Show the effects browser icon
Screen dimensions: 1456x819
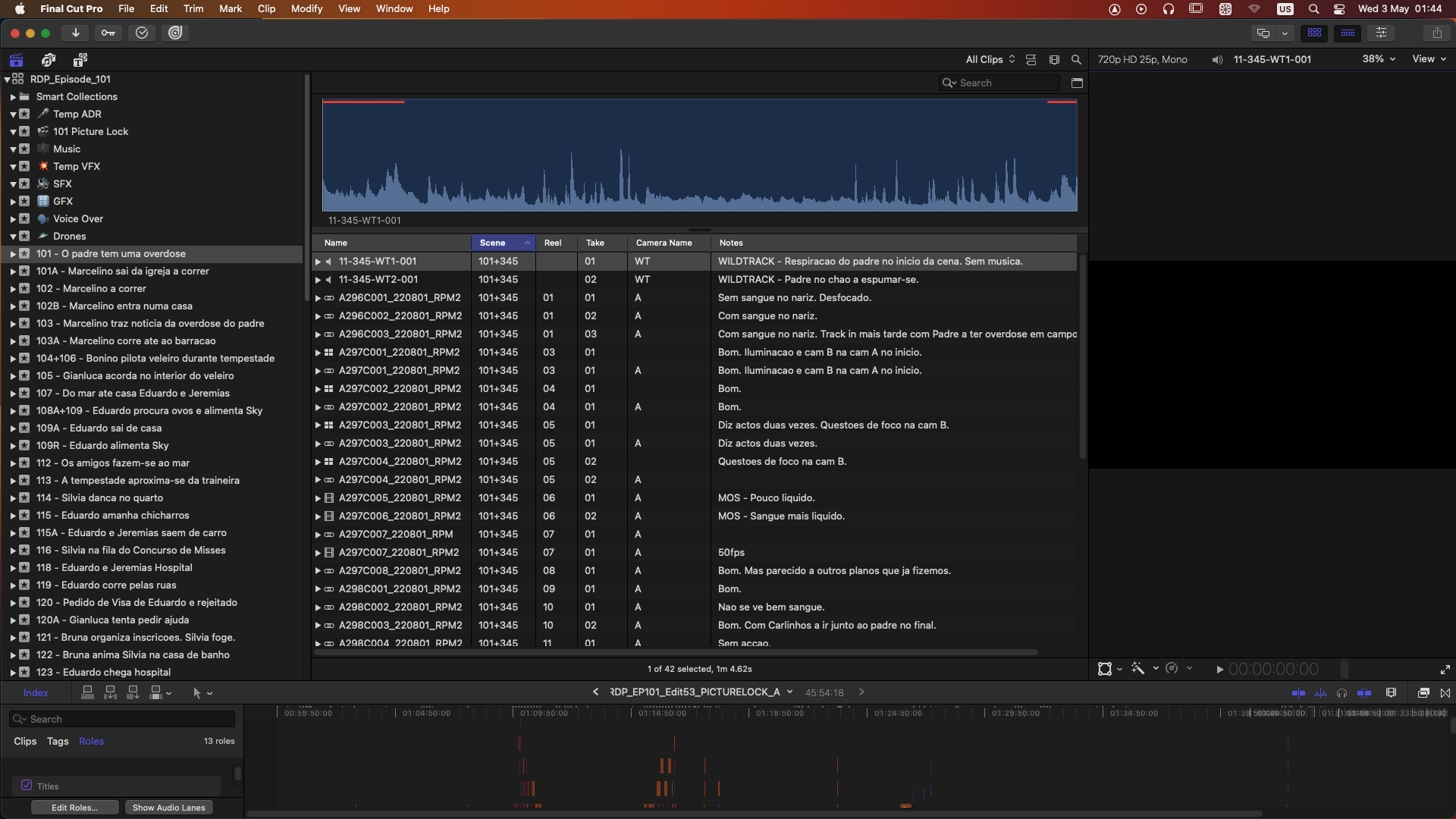click(1423, 692)
